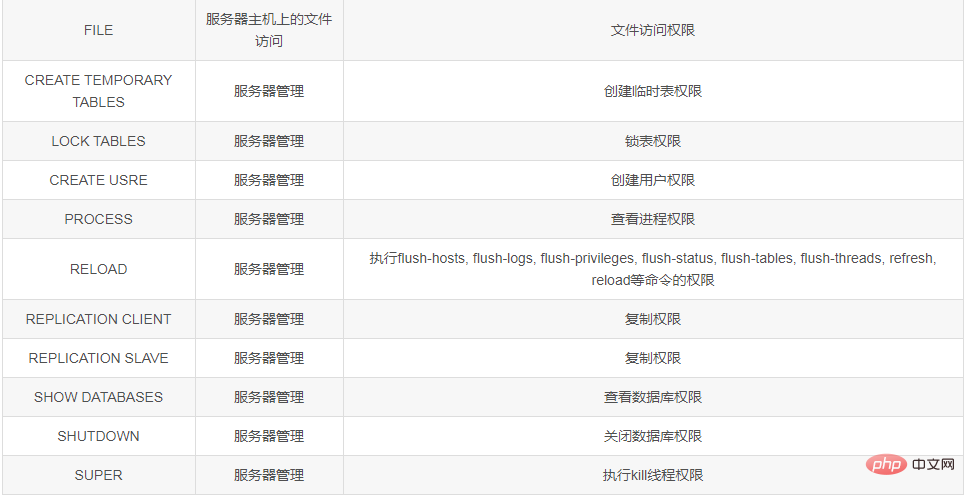Click the 关闭数据库权限 description cell
Viewport: 965px width, 497px height.
[653, 436]
